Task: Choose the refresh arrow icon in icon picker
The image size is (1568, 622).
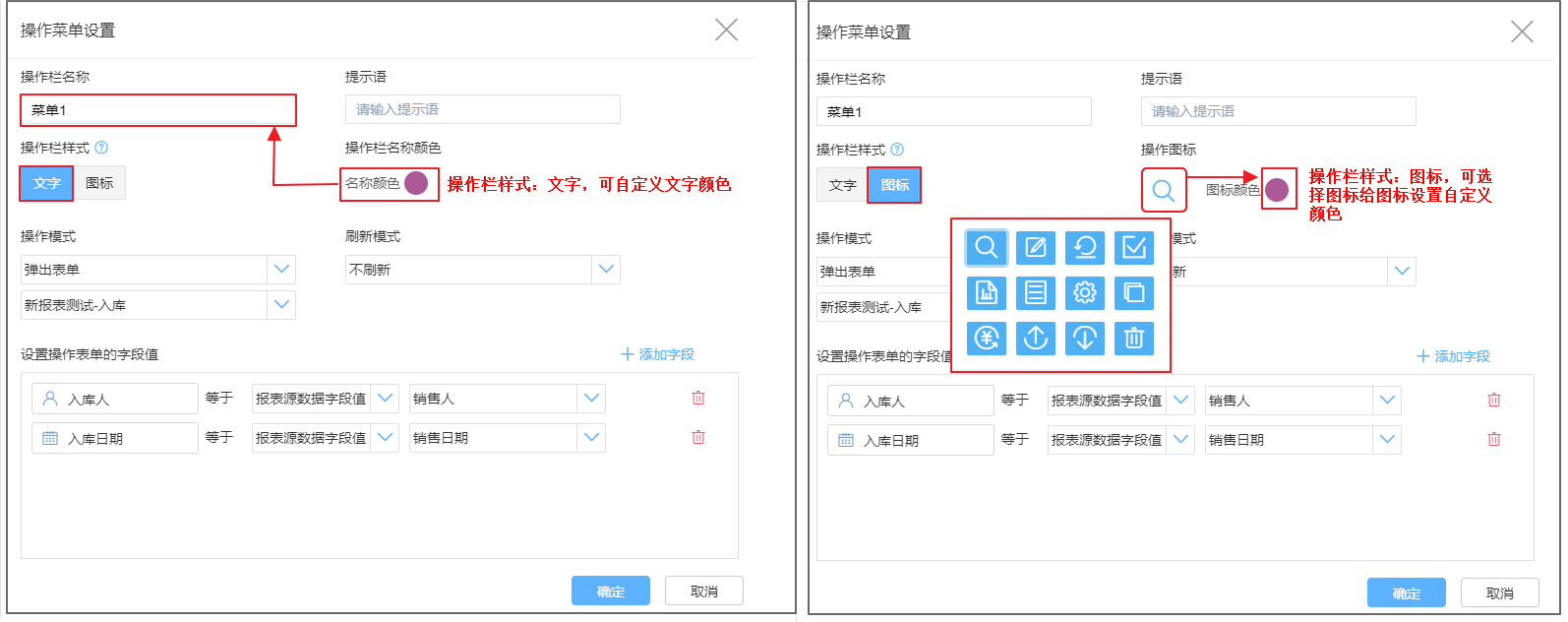Action: tap(1084, 247)
